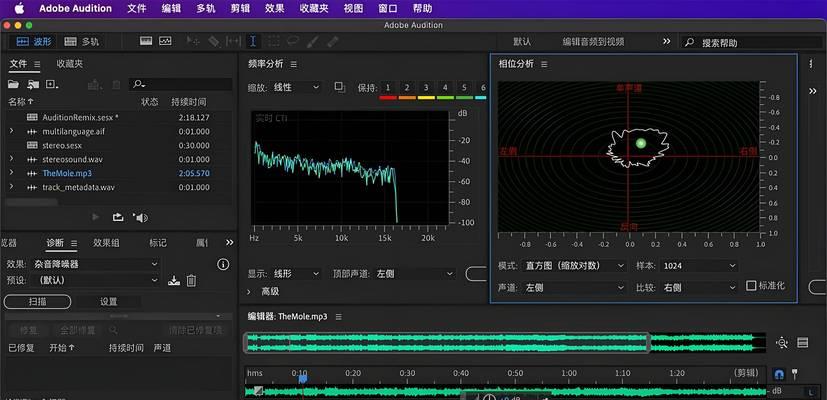Viewport: 827px width, 400px height.
Task: Click the 搜索帮助 search field
Action: click(751, 43)
